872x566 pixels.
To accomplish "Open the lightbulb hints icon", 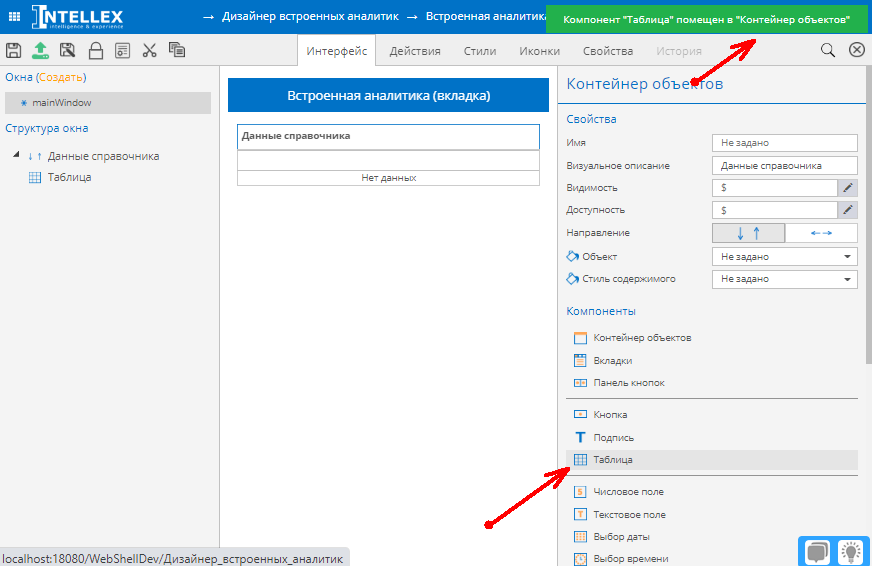I will pyautogui.click(x=850, y=552).
